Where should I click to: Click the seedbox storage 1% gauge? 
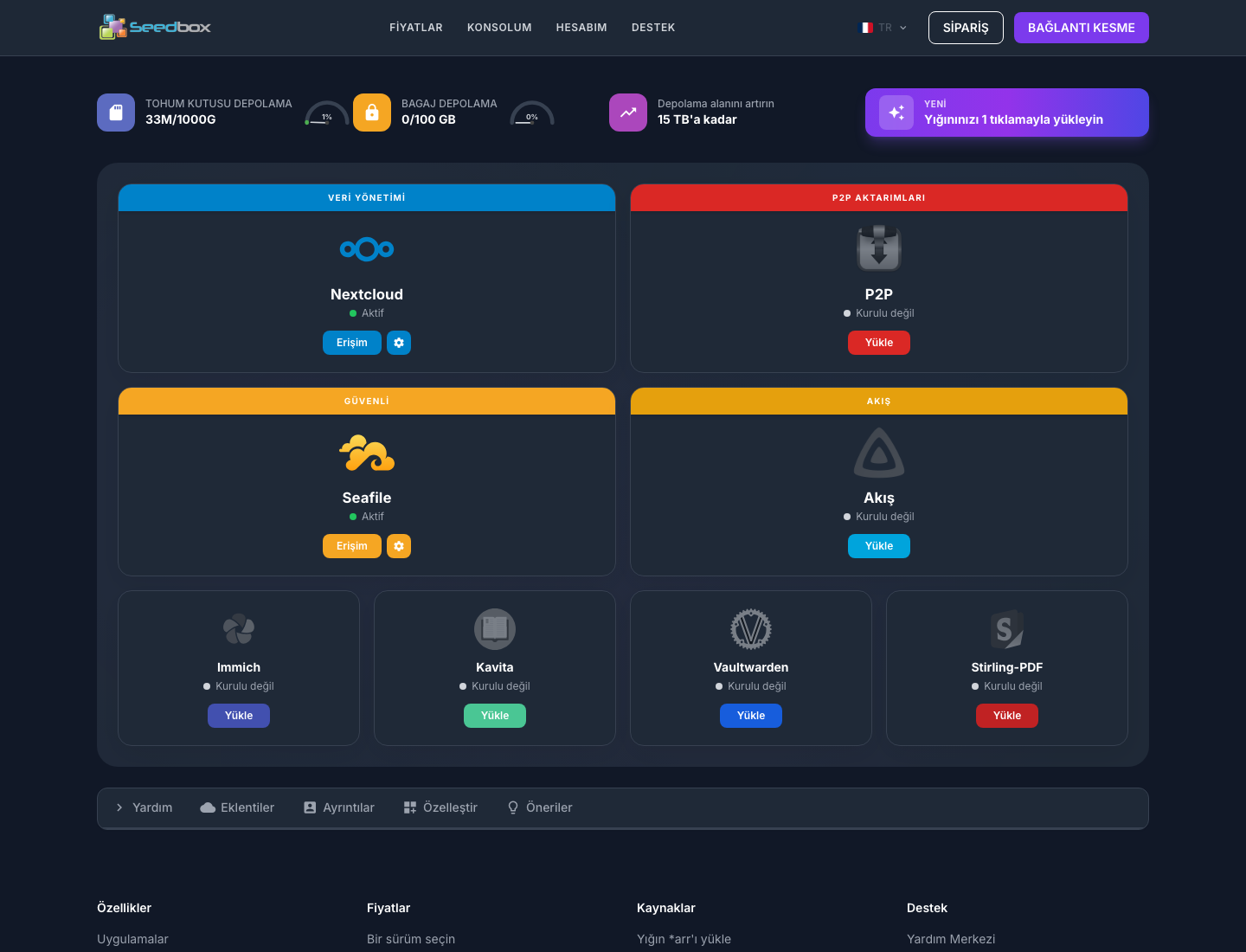[x=327, y=113]
